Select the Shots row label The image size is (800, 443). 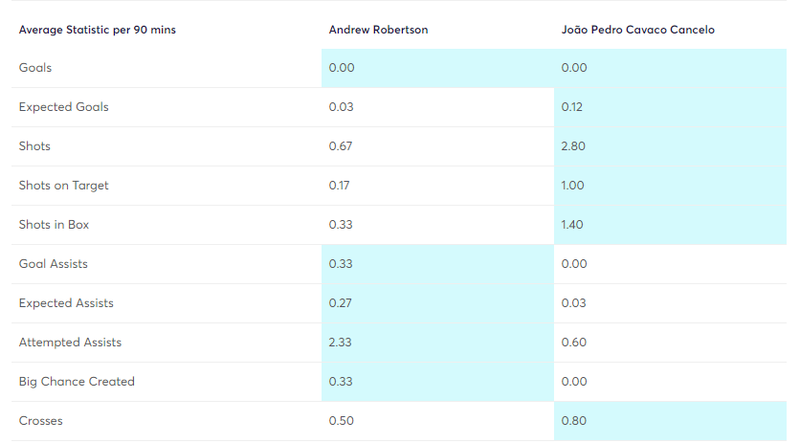(x=35, y=146)
